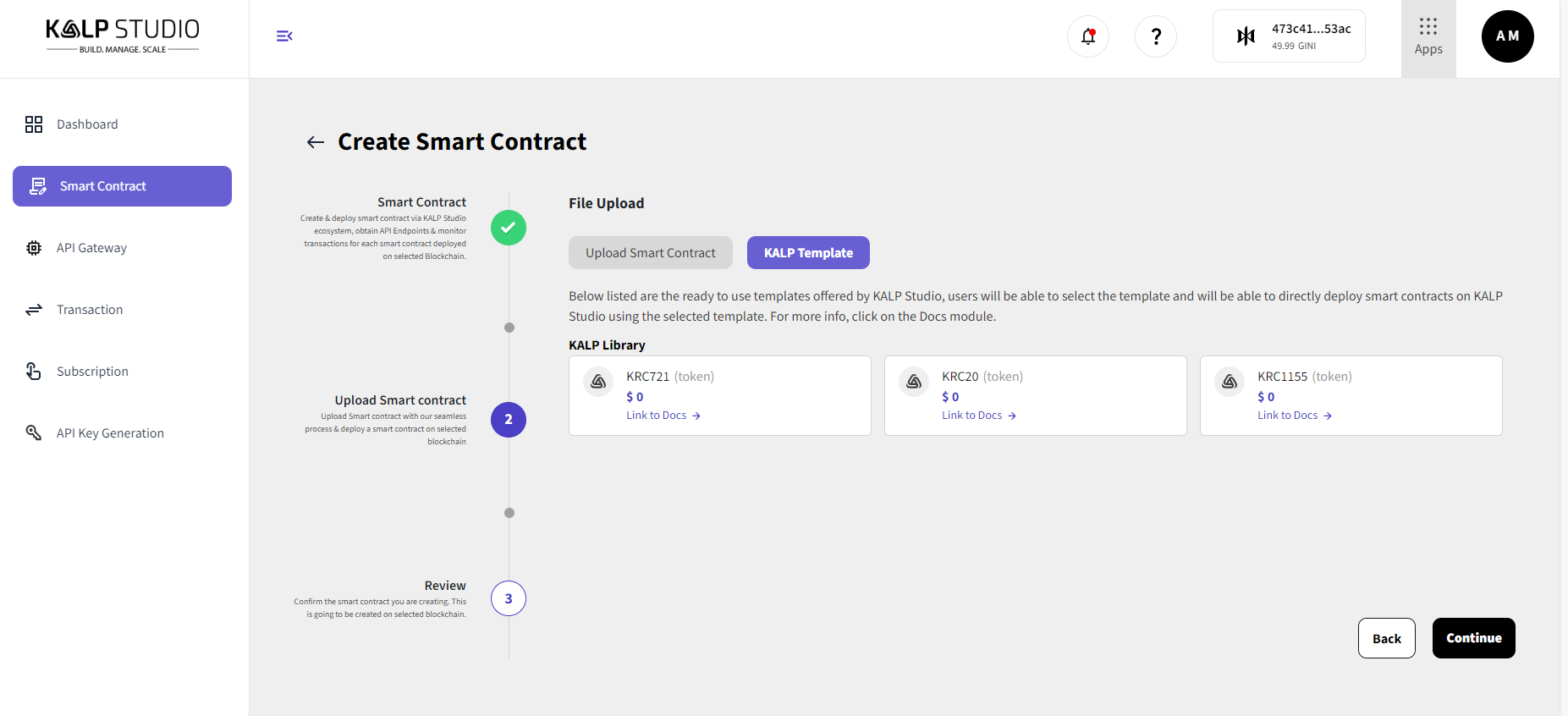
Task: Click the back arrow beside Create Smart Contract
Action: tap(316, 142)
